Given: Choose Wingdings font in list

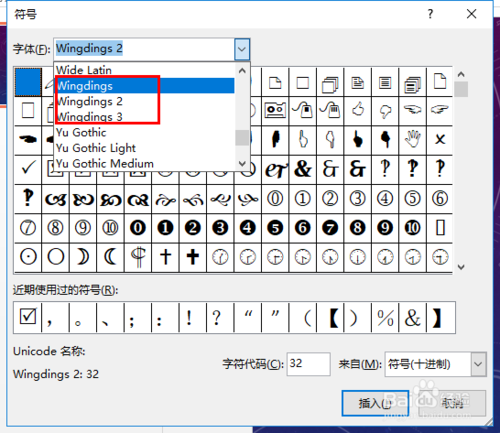Looking at the screenshot, I should tap(145, 86).
